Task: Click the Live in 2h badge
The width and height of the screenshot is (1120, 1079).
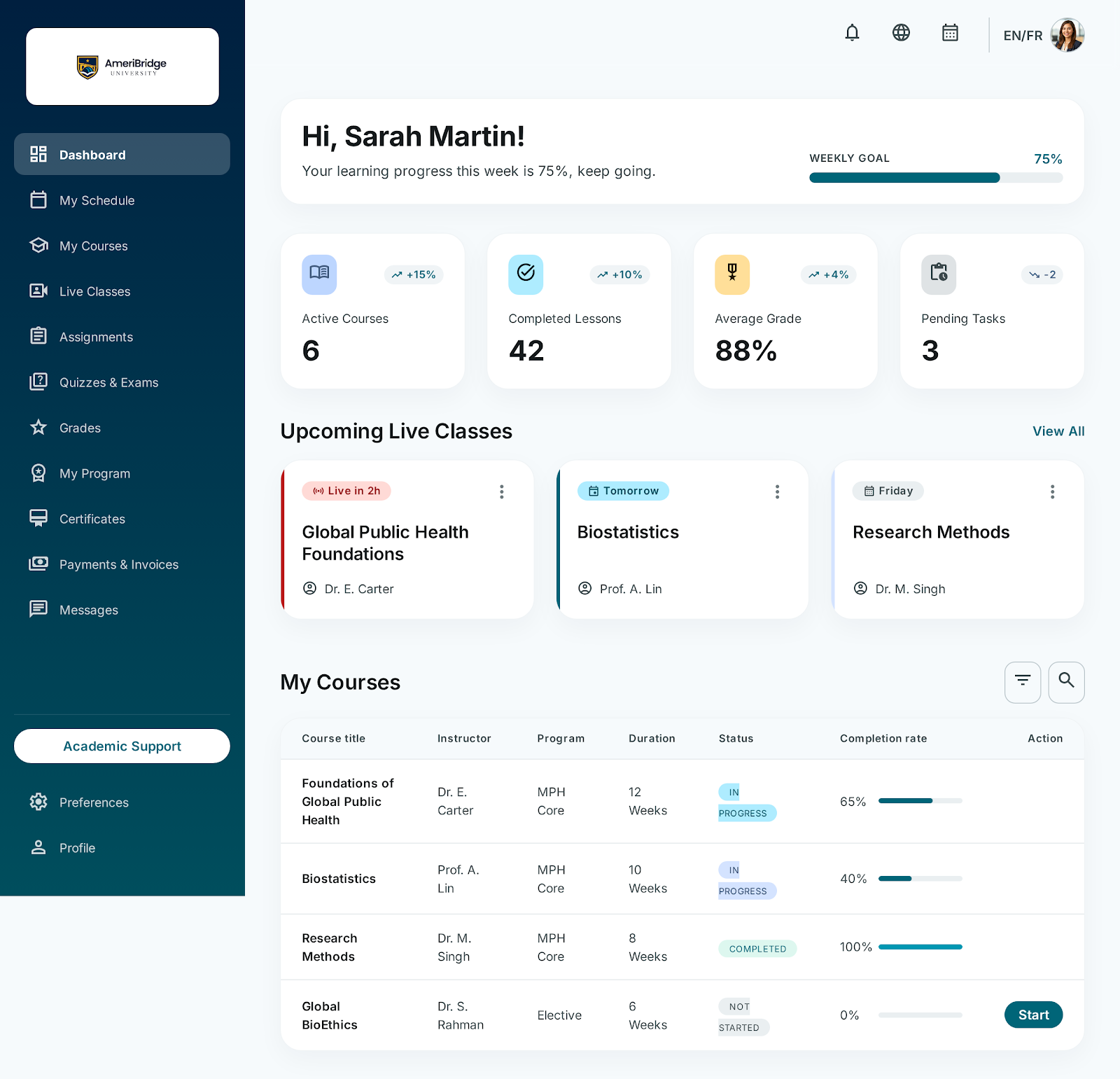Action: coord(346,491)
